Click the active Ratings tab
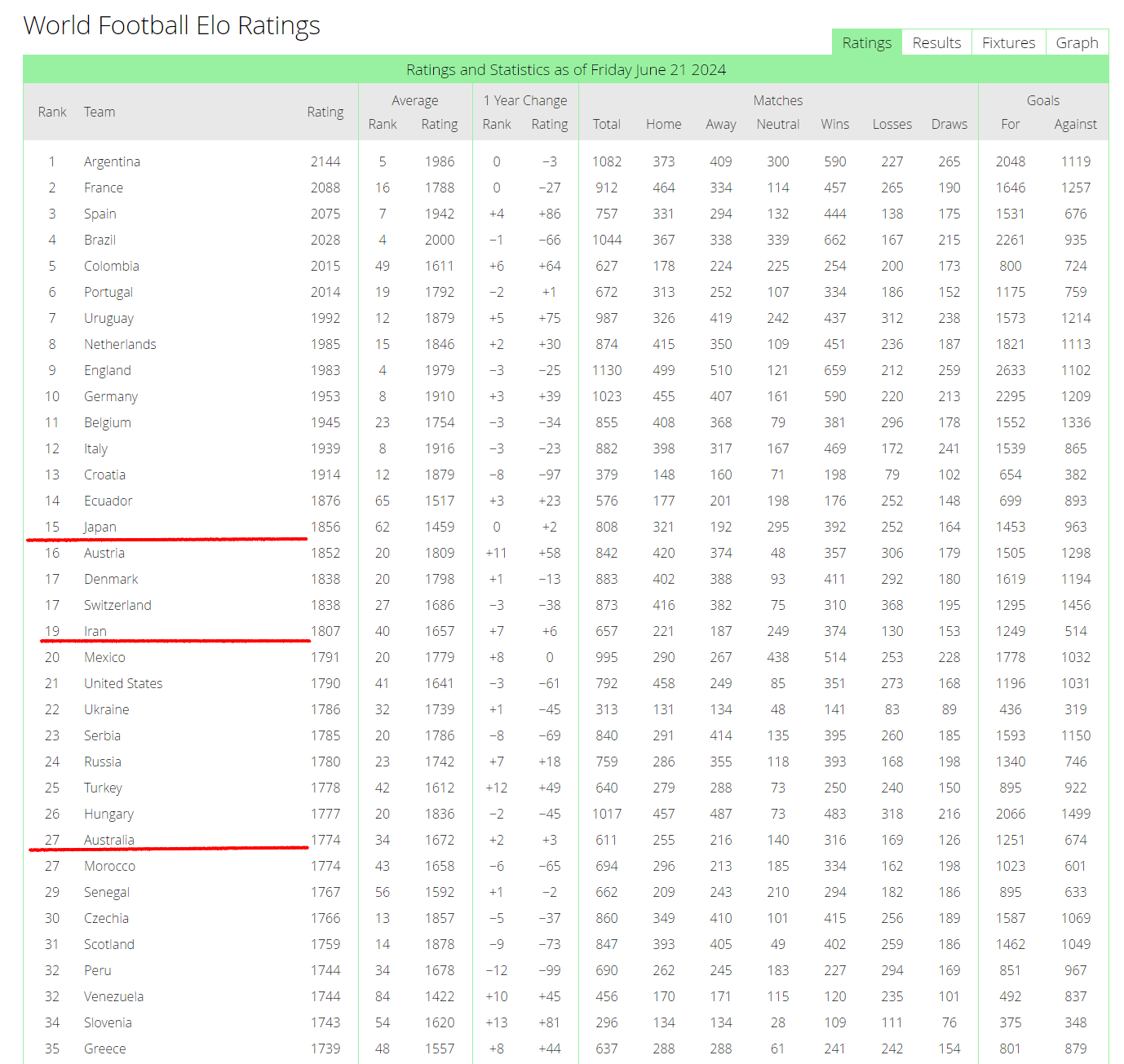This screenshot has width=1124, height=1064. [x=866, y=43]
